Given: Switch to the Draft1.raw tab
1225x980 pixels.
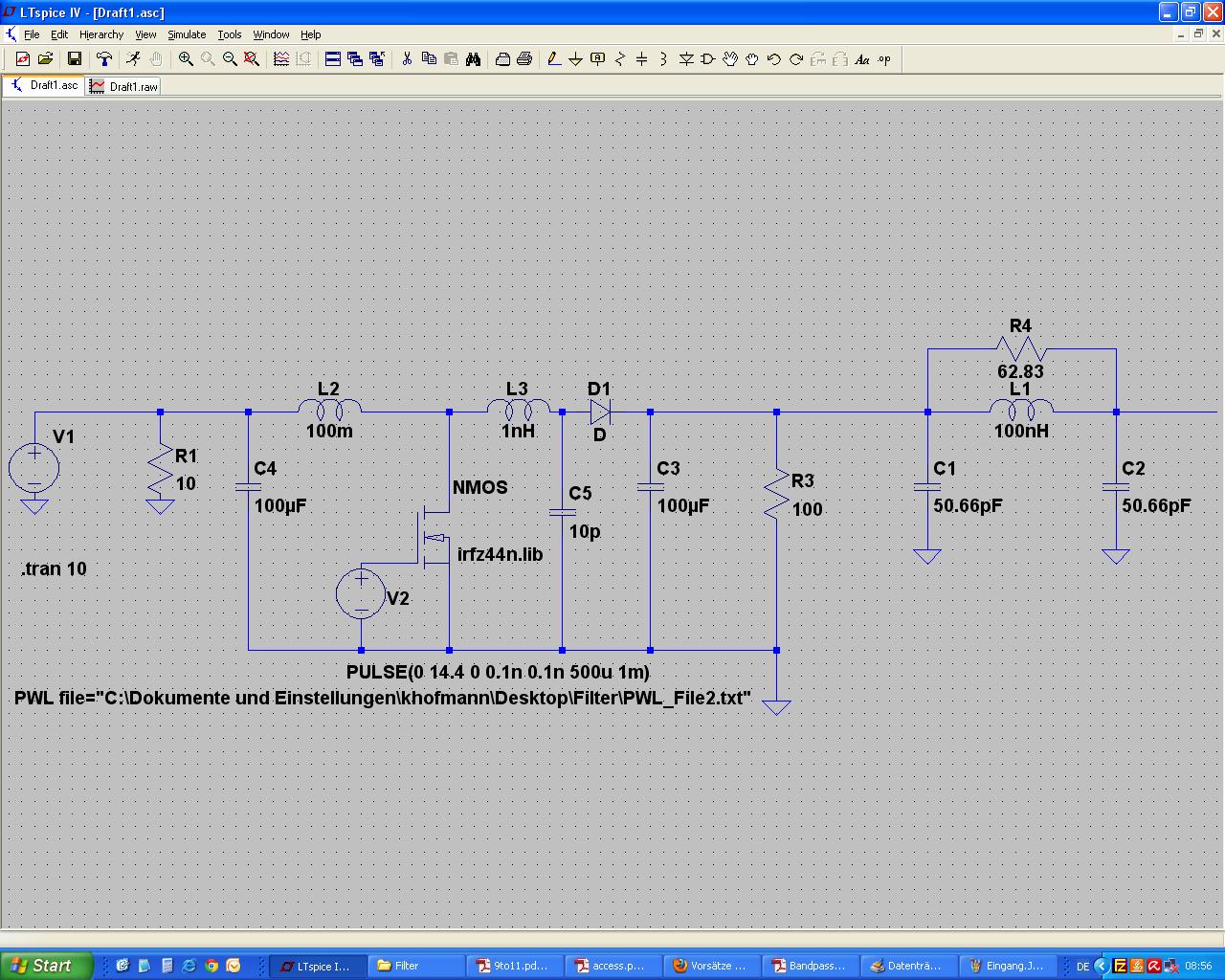Looking at the screenshot, I should point(124,86).
